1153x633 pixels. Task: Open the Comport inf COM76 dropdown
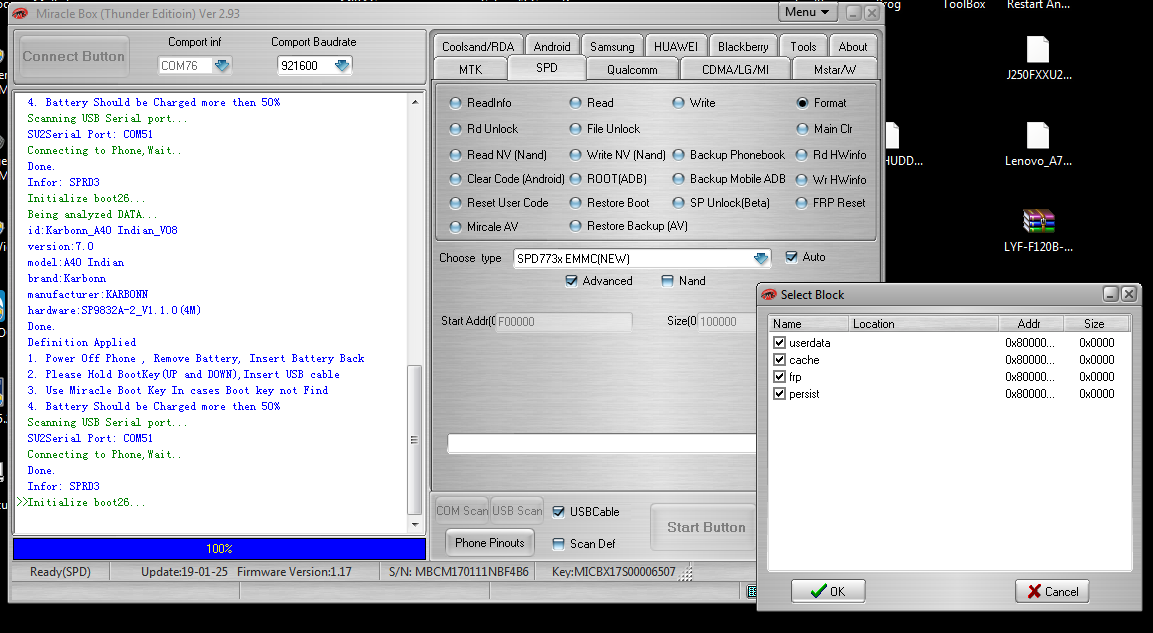[x=221, y=65]
